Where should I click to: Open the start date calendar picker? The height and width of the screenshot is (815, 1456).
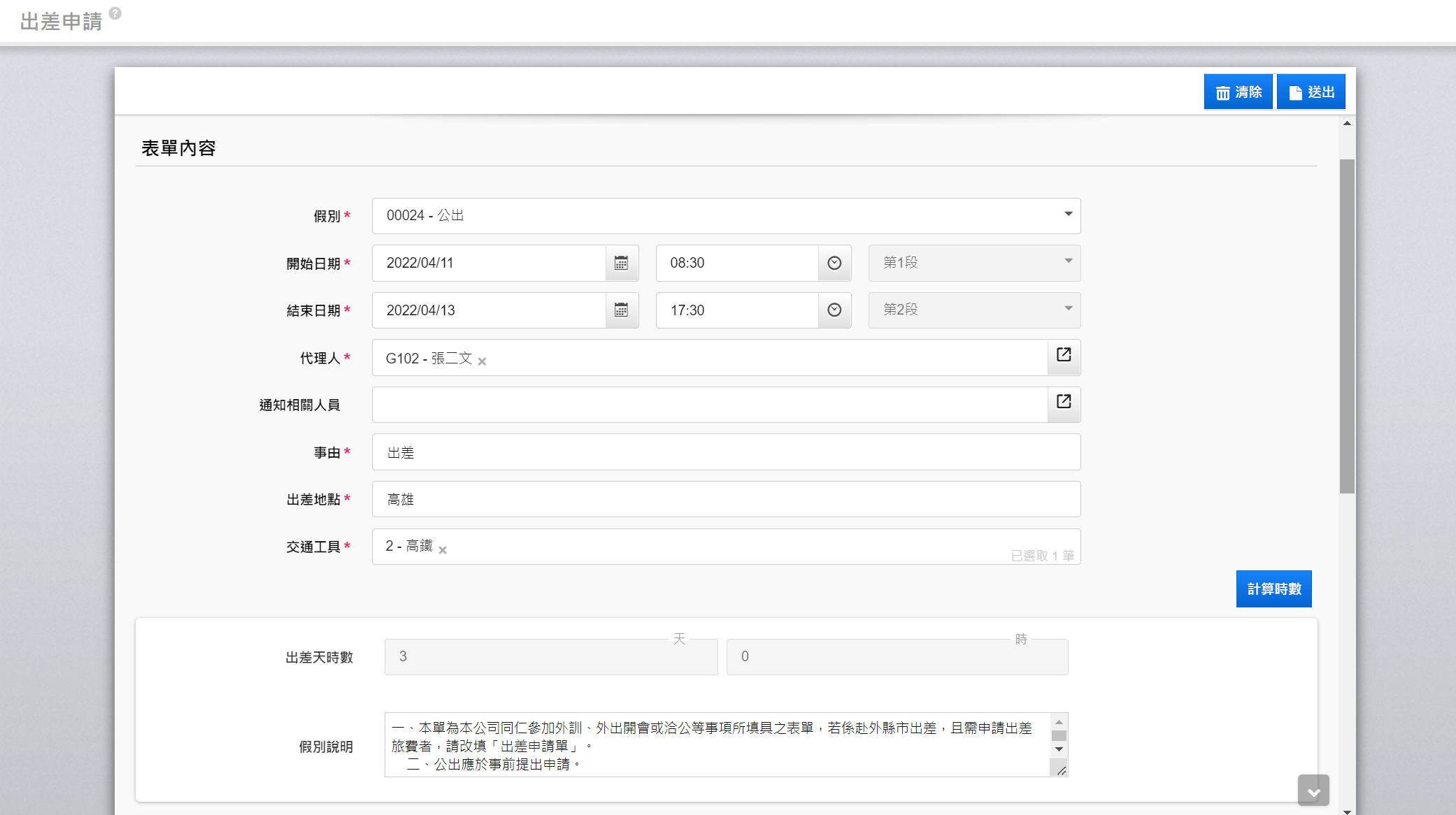point(621,264)
